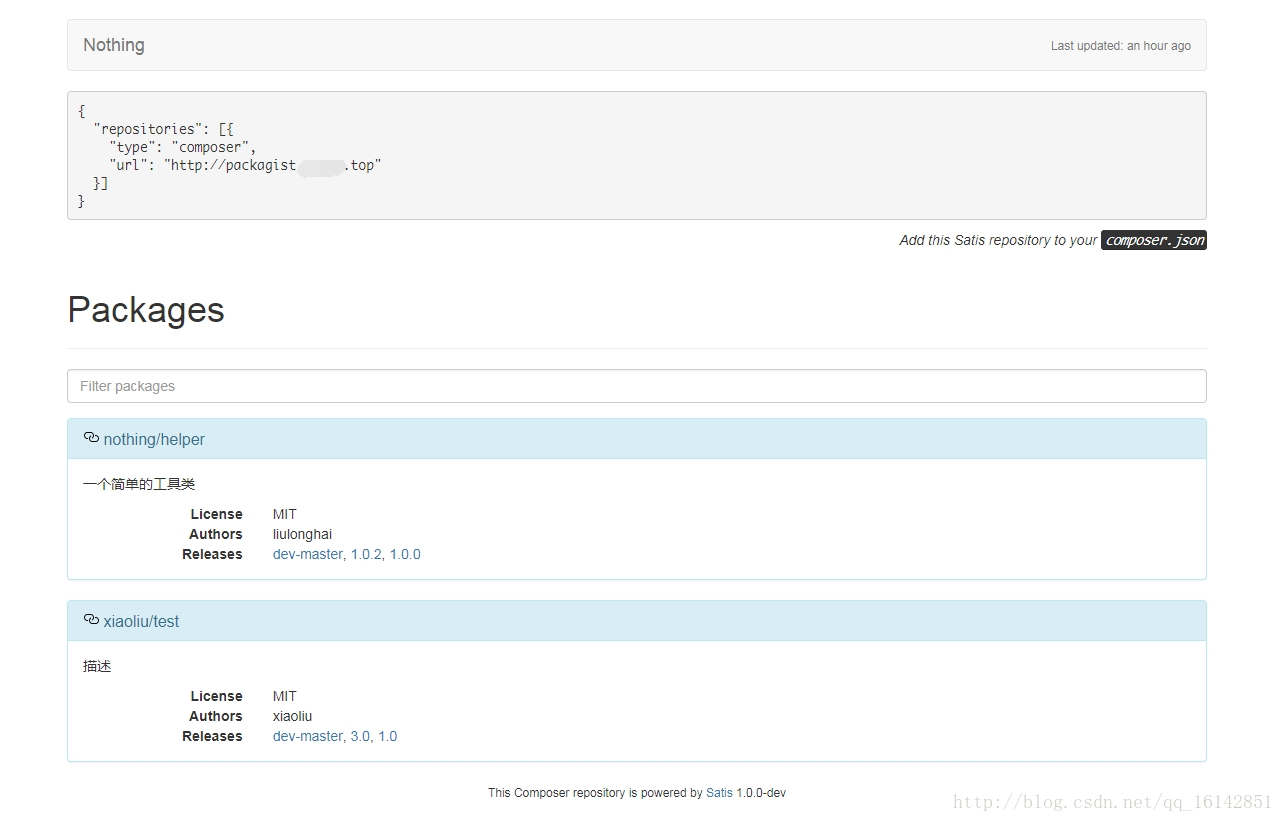Click the link icon beside xiaoliu/test
The height and width of the screenshot is (822, 1284).
click(91, 620)
